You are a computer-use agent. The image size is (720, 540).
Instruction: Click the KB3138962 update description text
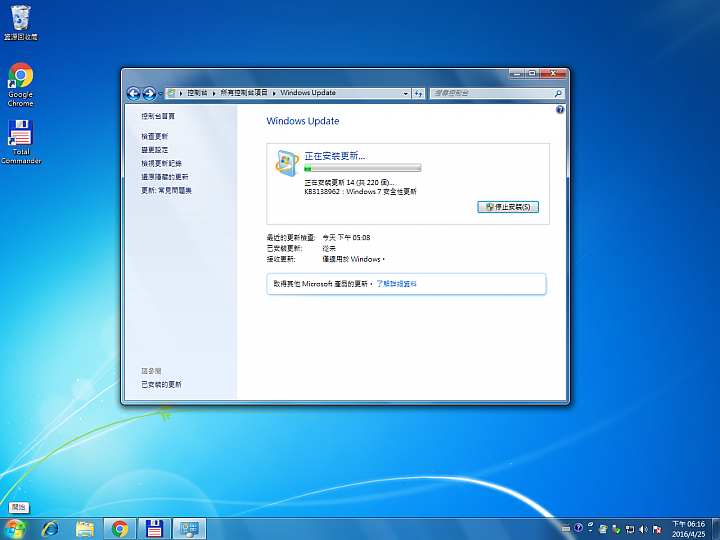coord(360,191)
